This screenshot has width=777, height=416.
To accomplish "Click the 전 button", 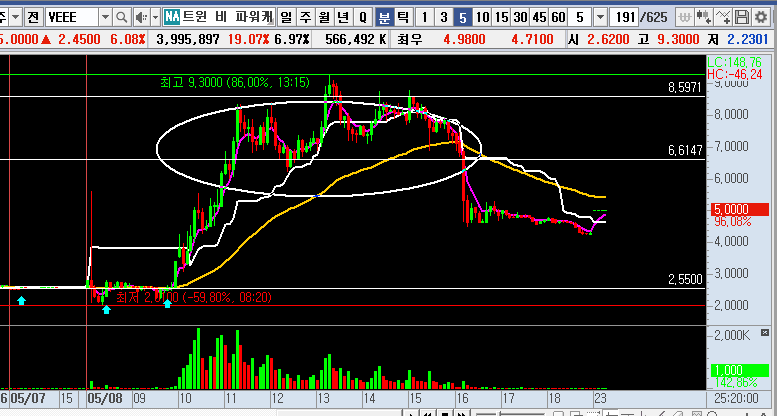I will point(33,18).
